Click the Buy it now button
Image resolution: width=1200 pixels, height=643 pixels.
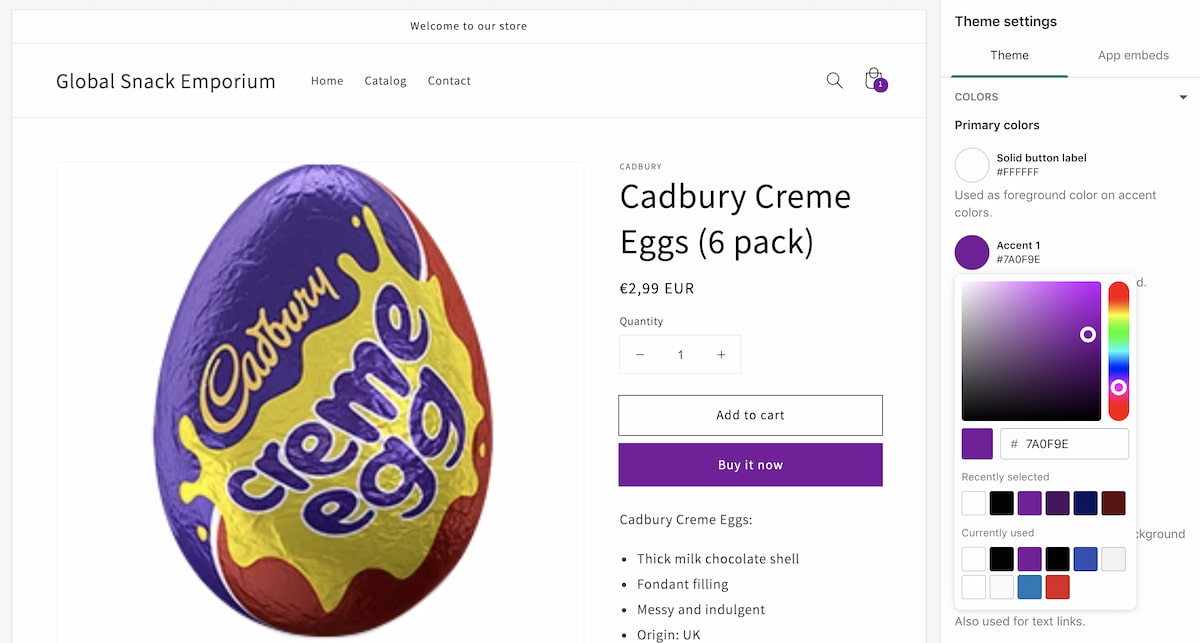[x=750, y=464]
